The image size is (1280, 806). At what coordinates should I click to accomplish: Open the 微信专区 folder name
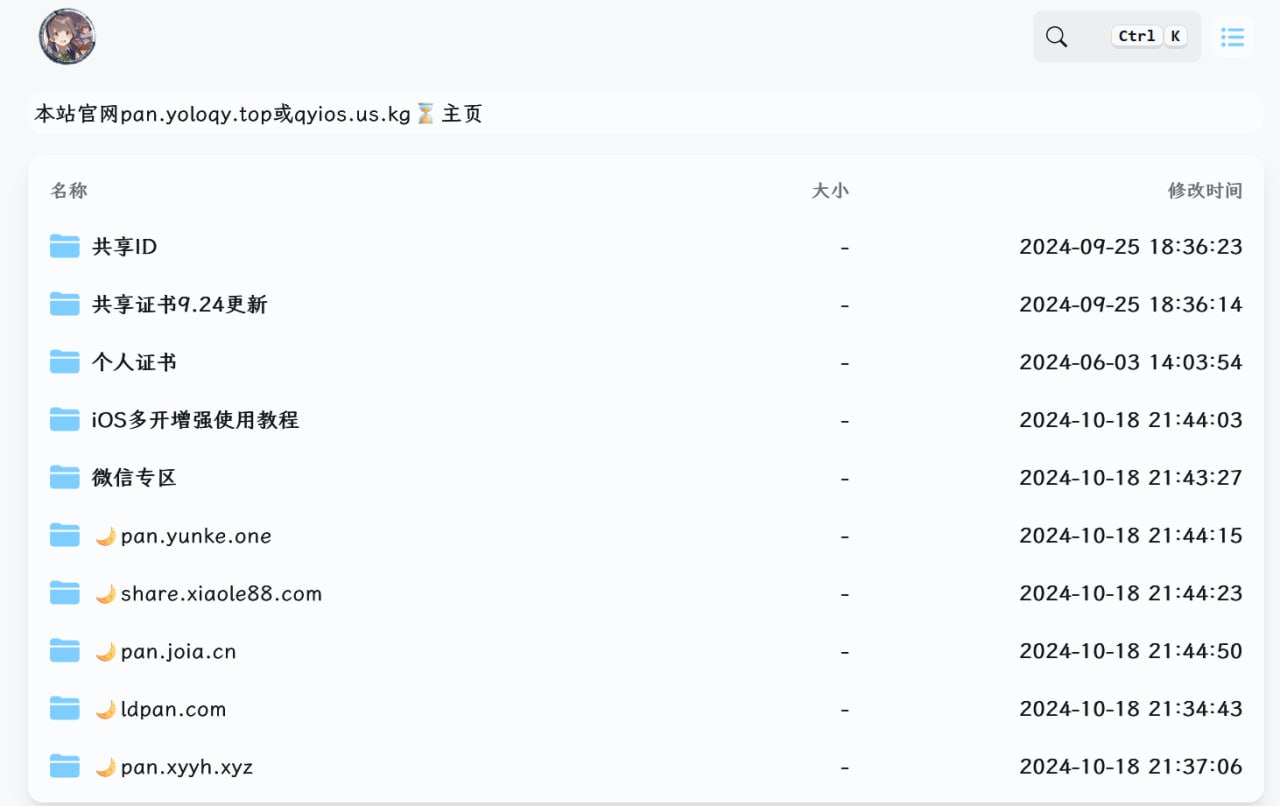[x=134, y=478]
